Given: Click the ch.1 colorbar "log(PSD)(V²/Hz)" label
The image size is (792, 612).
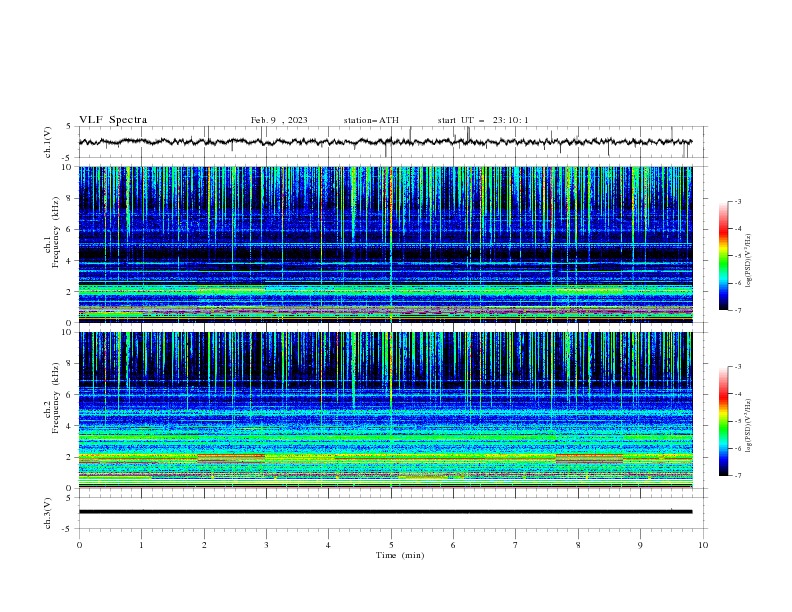Looking at the screenshot, I should [749, 261].
